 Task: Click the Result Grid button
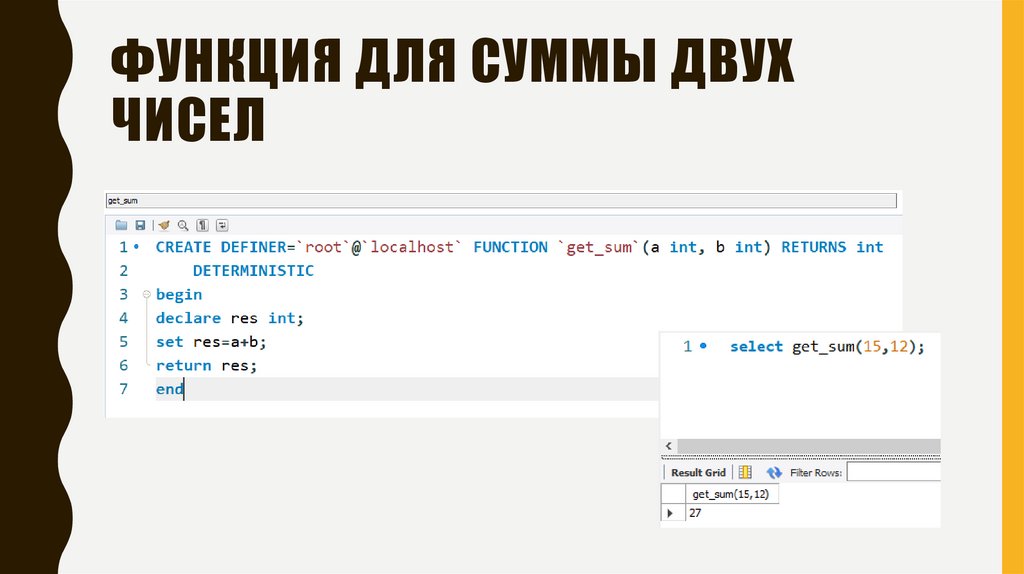(x=697, y=472)
